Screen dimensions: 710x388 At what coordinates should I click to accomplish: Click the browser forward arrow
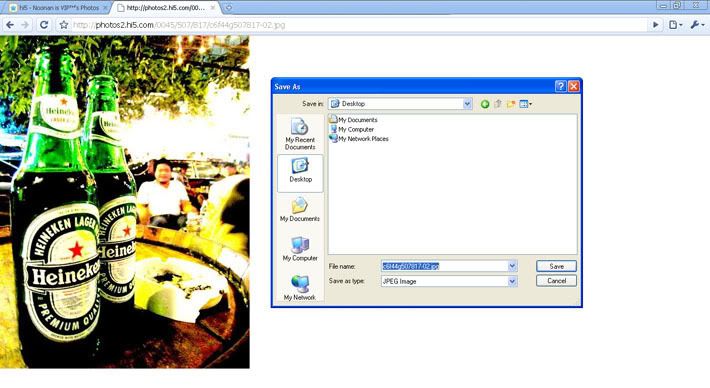[x=25, y=25]
